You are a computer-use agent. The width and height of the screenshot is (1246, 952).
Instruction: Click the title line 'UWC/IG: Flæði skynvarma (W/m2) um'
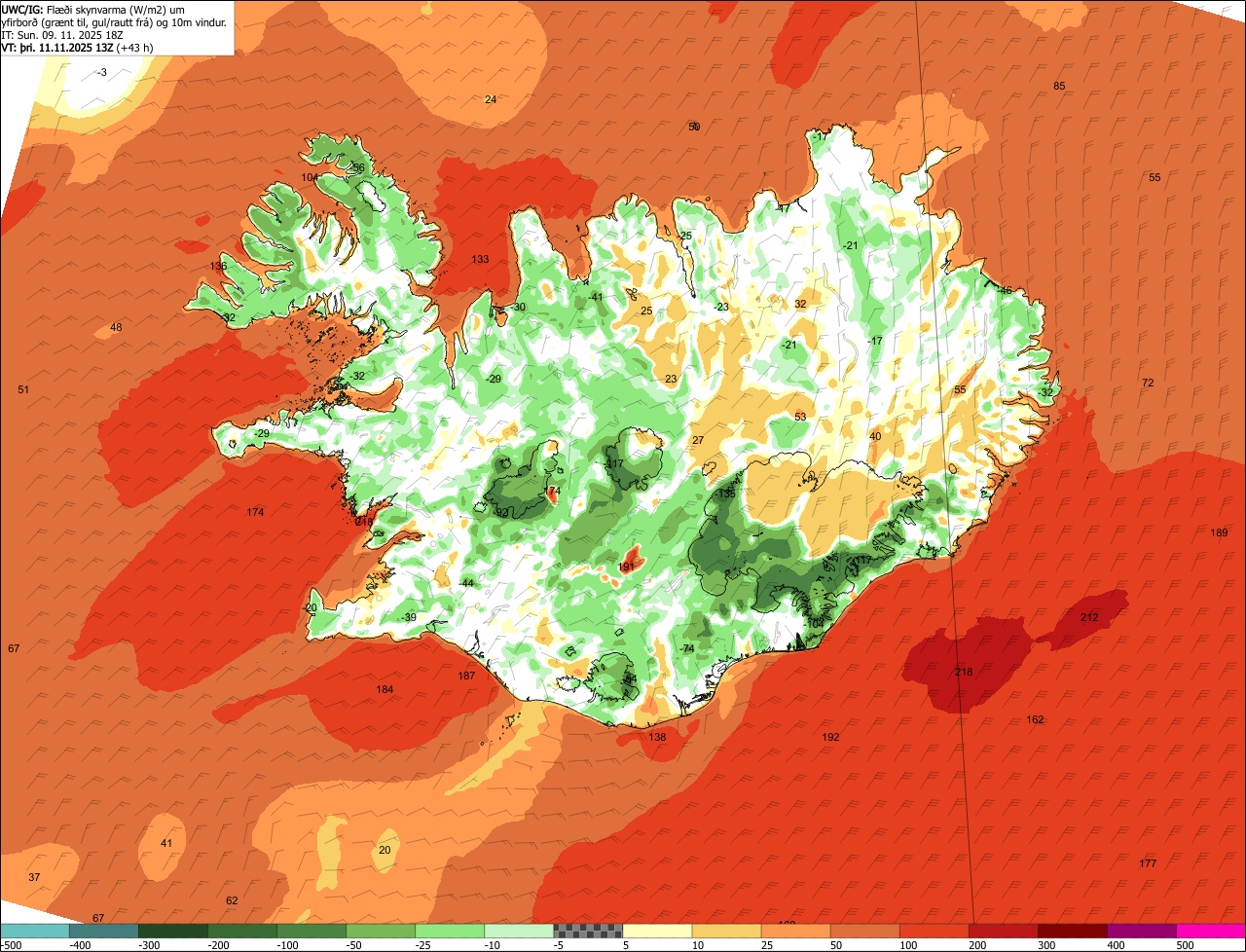tap(93, 10)
